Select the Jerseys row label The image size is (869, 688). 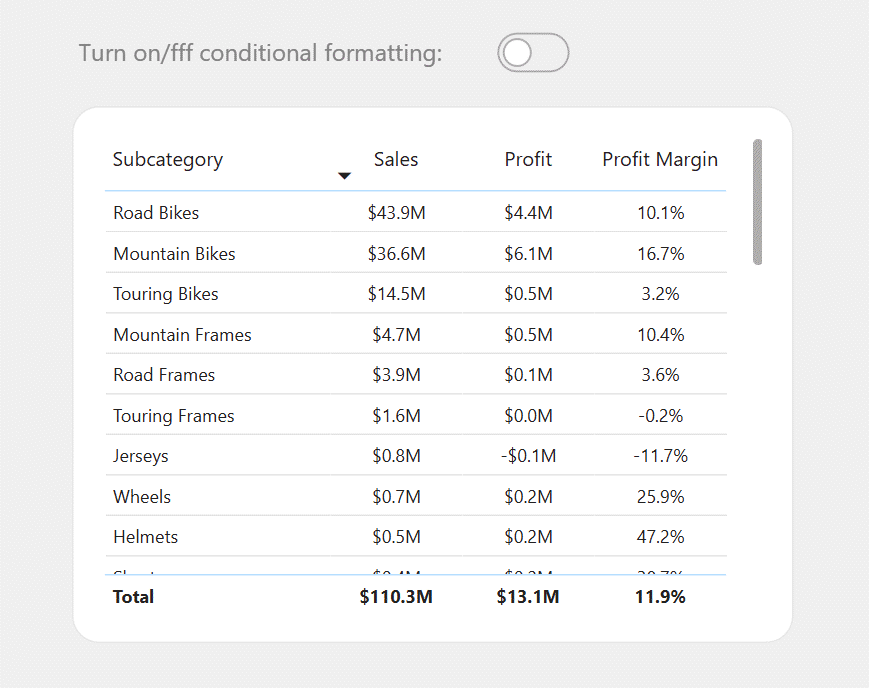coord(141,456)
